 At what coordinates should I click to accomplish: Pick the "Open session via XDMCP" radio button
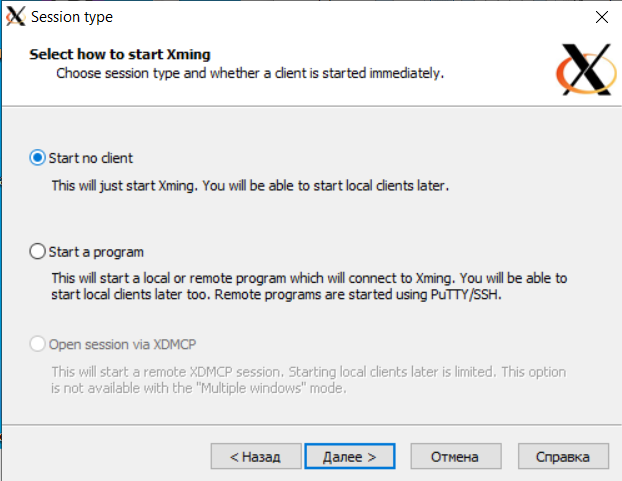pos(38,345)
